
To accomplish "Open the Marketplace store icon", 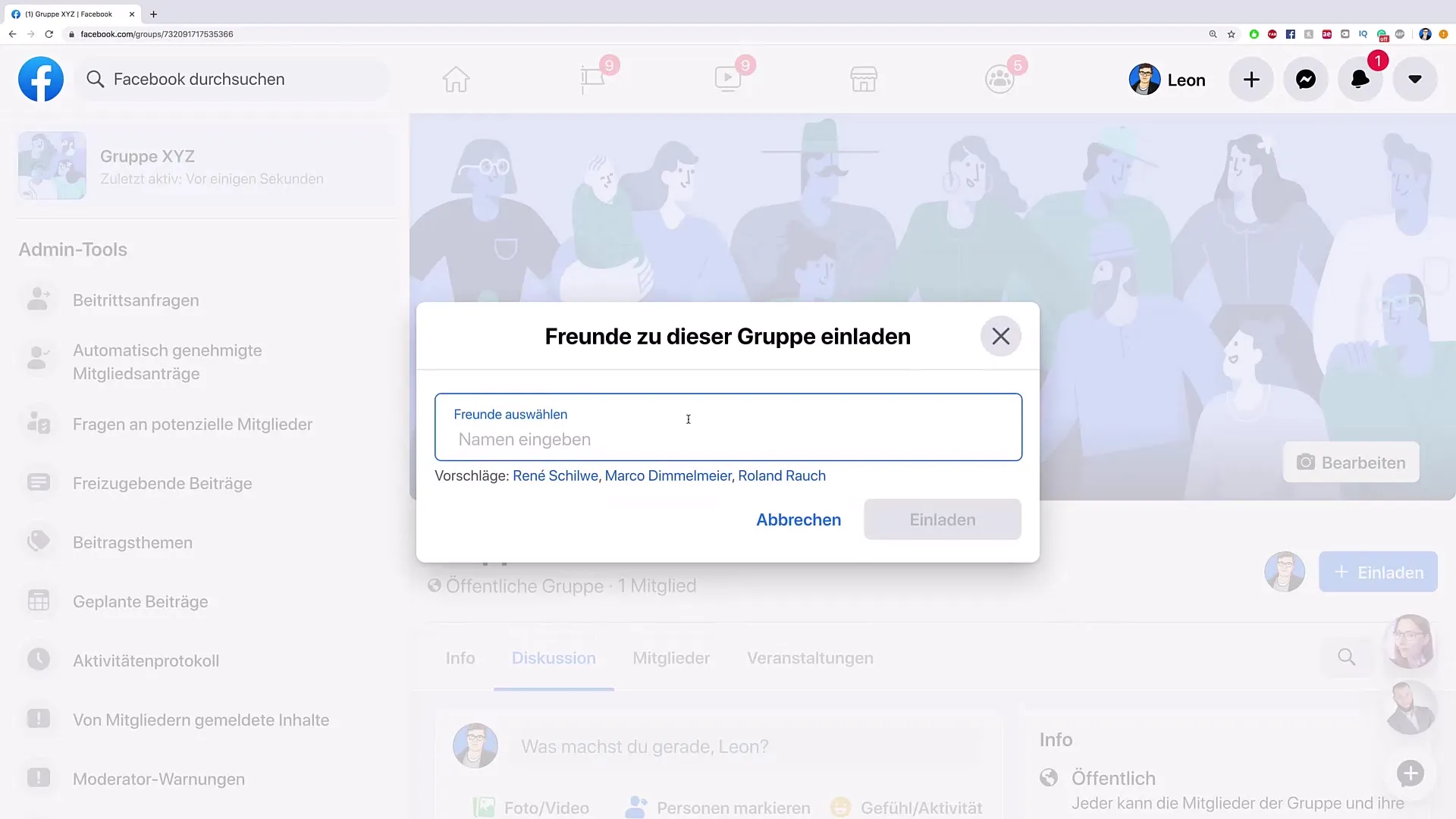I will pos(864,79).
